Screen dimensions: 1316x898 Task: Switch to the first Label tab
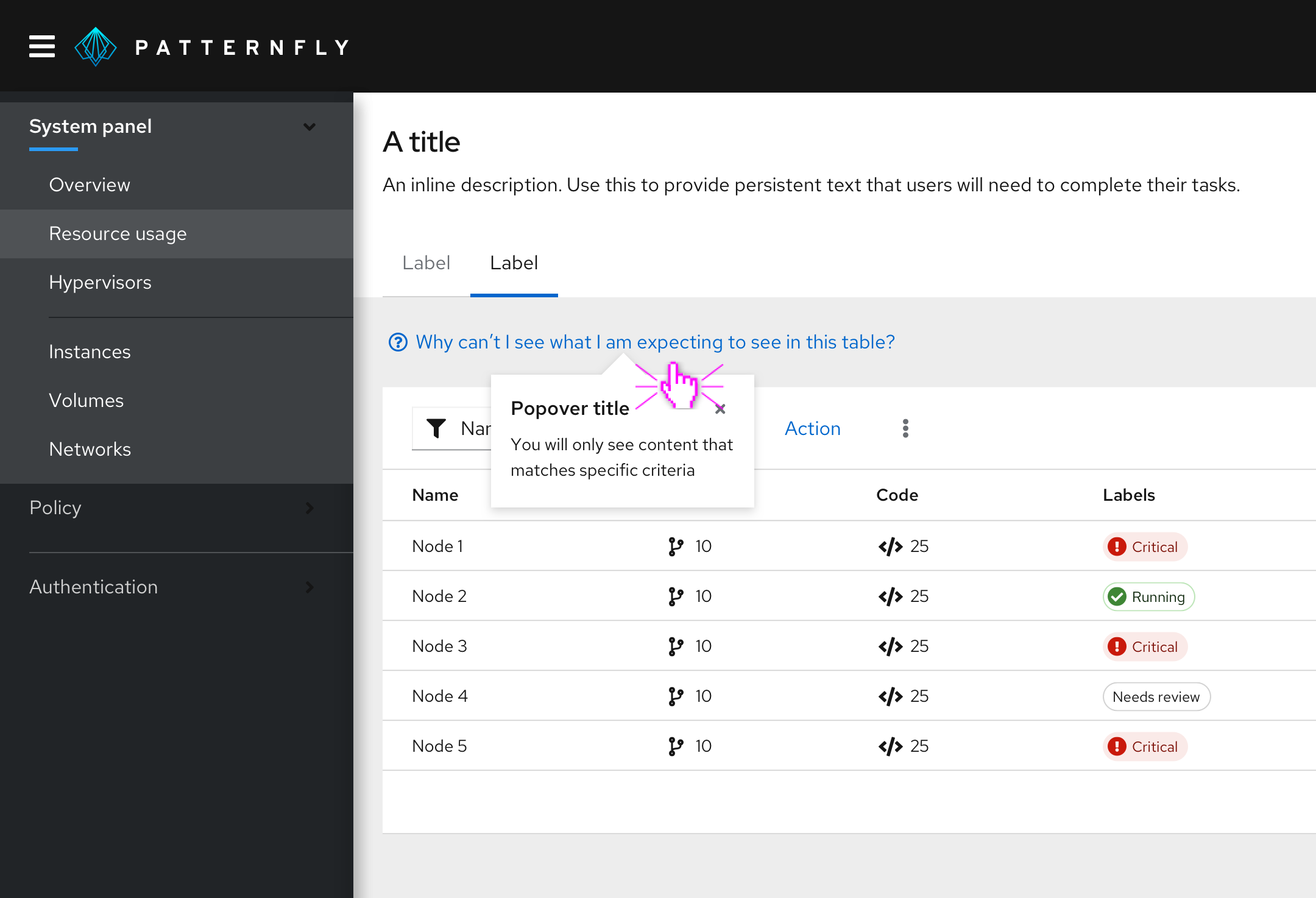point(424,263)
